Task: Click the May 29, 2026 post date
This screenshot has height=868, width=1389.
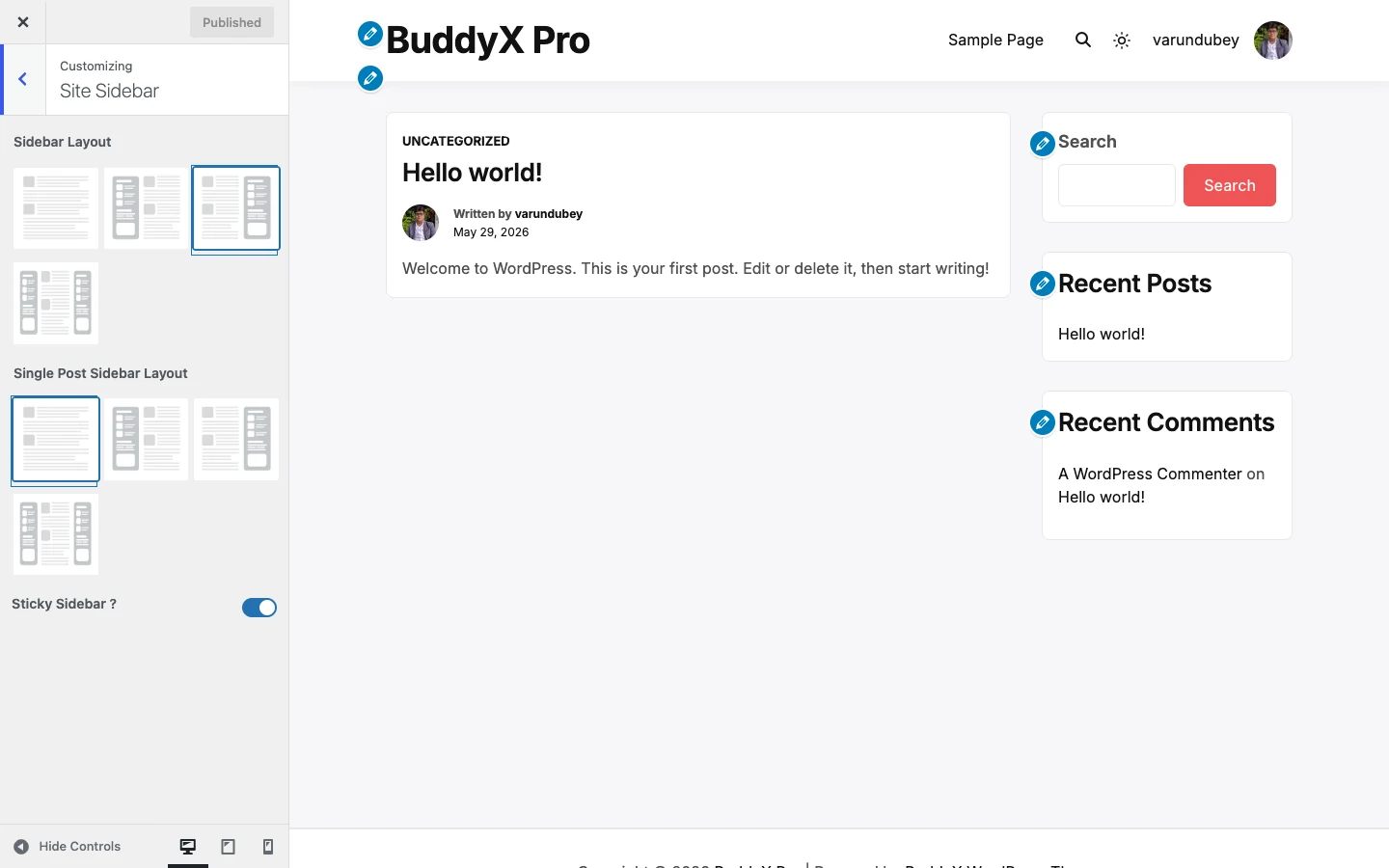Action: 491,232
